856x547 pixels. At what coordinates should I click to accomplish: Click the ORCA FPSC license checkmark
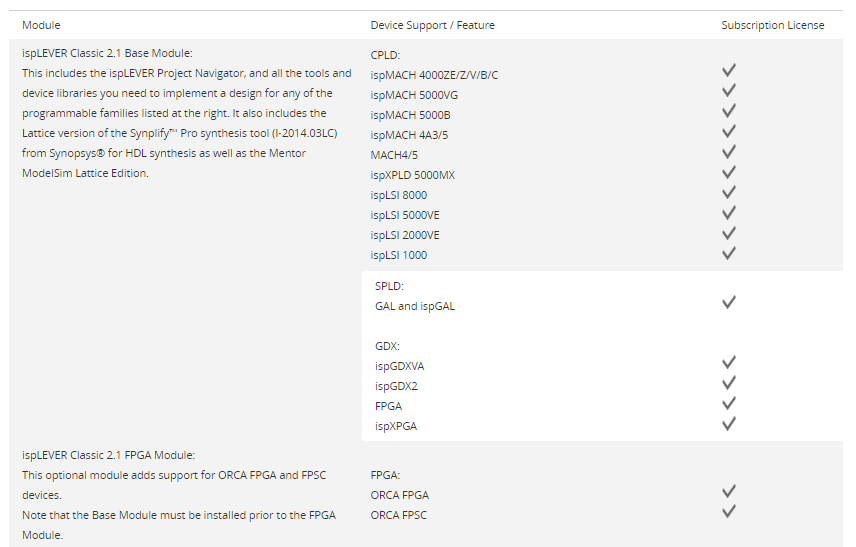click(729, 511)
